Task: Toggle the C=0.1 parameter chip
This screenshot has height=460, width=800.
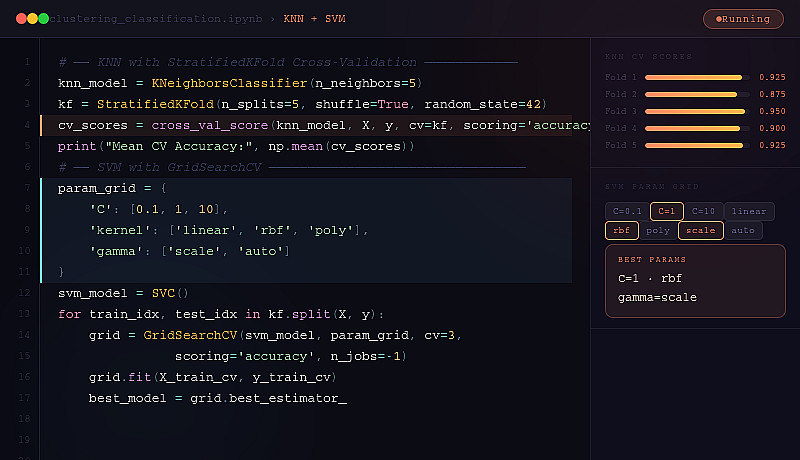Action: tap(626, 211)
